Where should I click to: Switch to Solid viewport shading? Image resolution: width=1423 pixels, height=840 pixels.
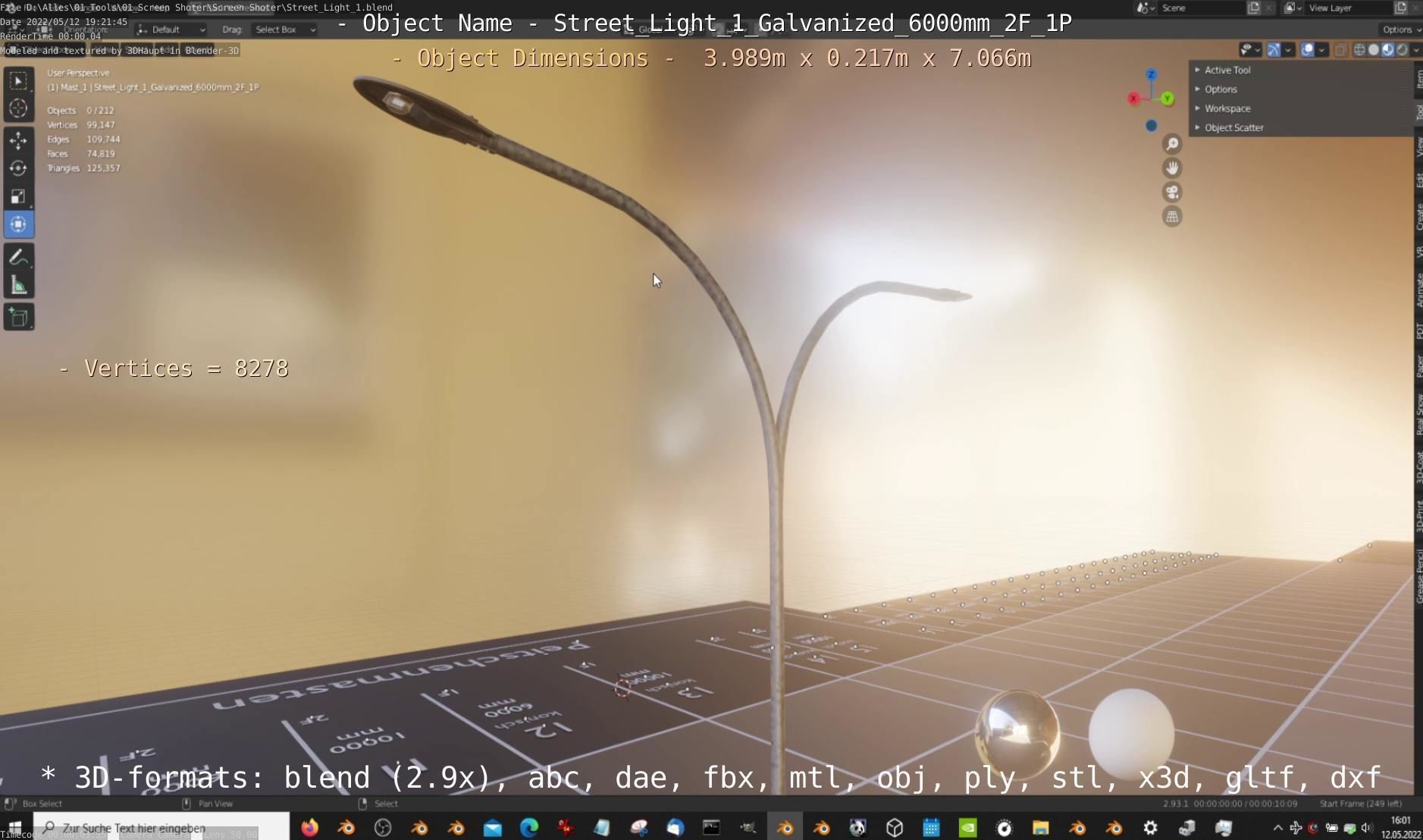coord(1373,50)
